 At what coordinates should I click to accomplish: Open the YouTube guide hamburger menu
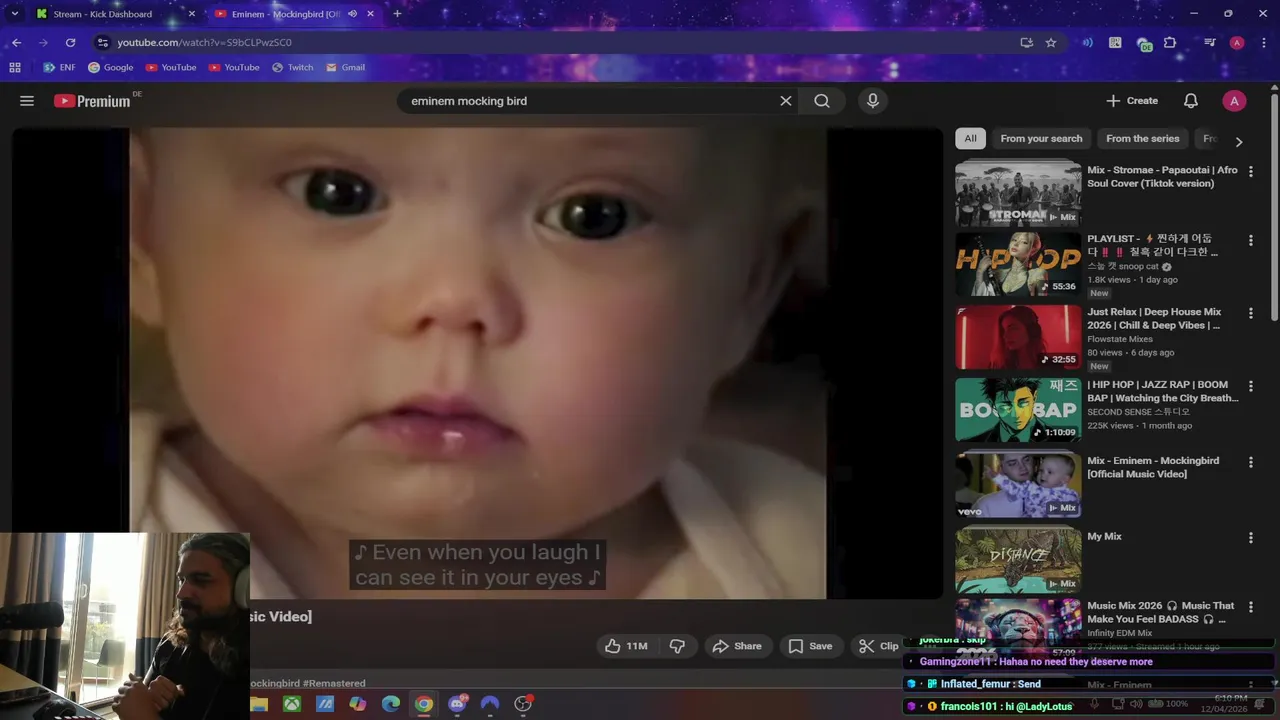pyautogui.click(x=27, y=101)
